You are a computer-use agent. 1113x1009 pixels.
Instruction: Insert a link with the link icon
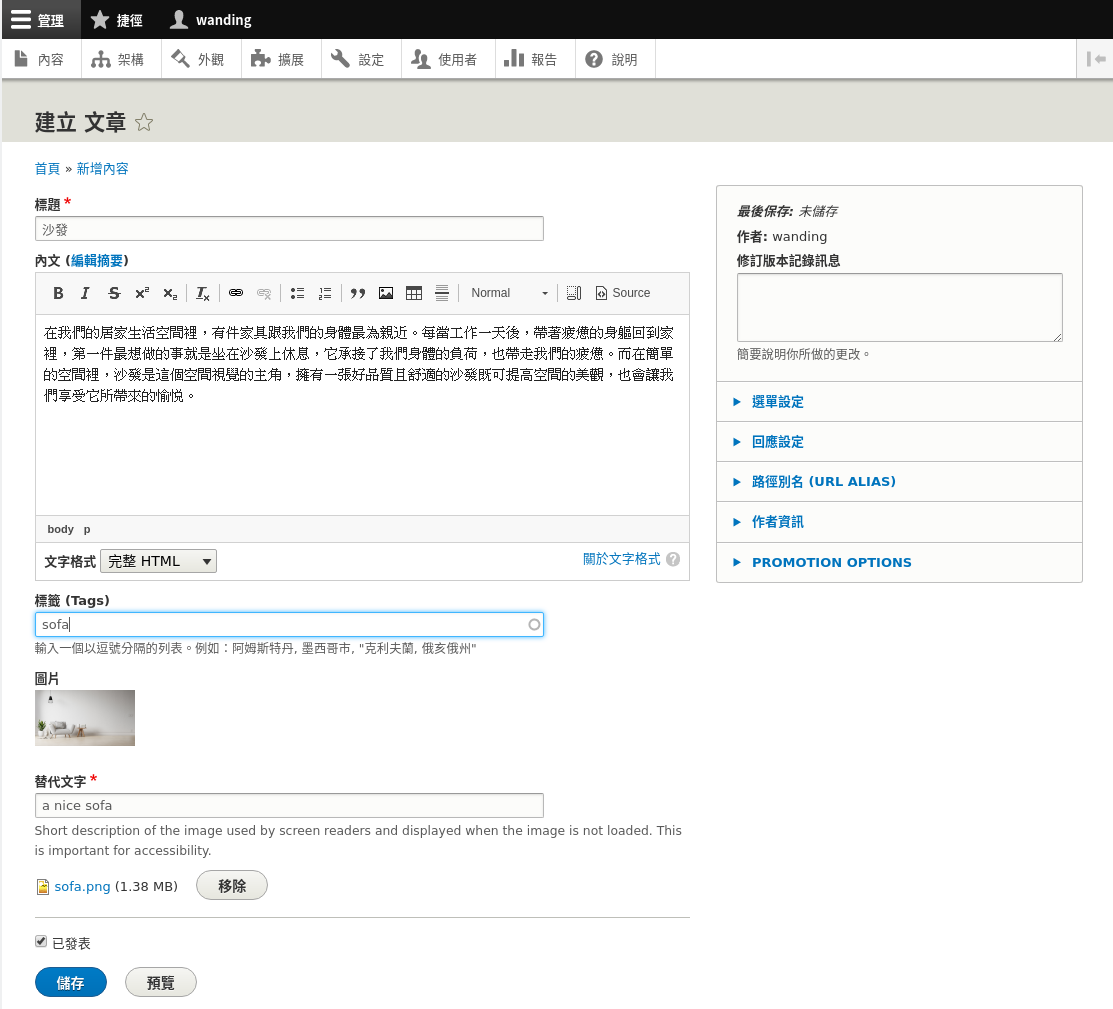coord(236,293)
